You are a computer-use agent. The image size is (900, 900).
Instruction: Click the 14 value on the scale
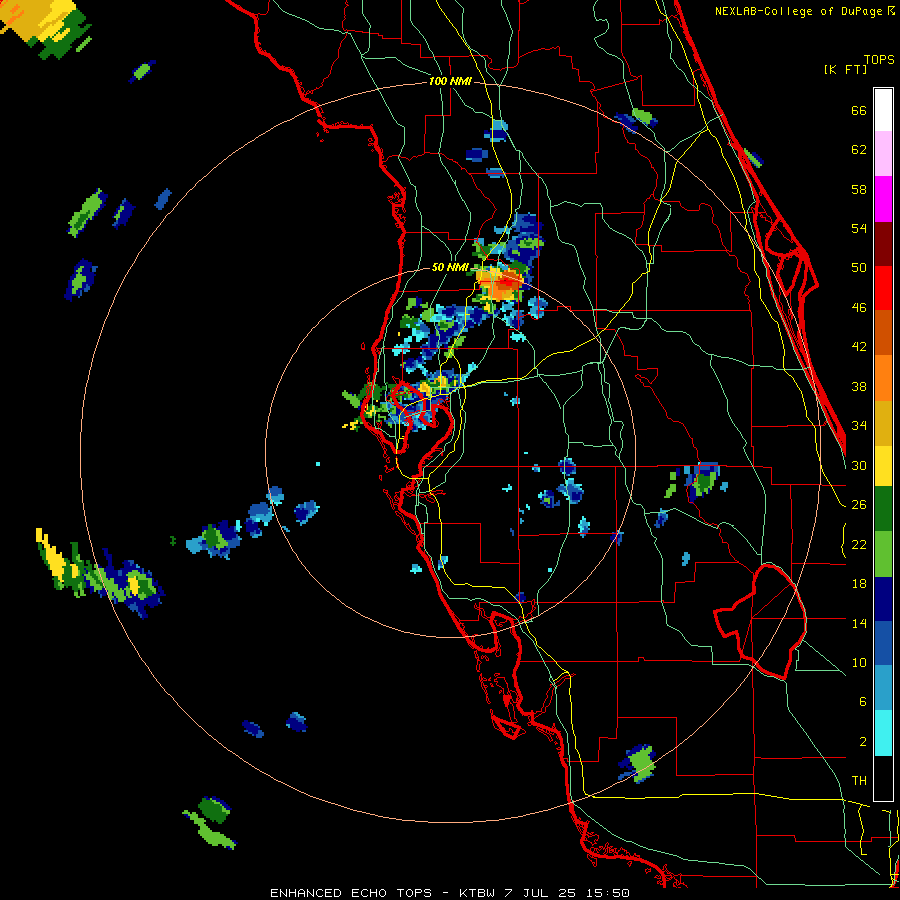click(x=859, y=623)
